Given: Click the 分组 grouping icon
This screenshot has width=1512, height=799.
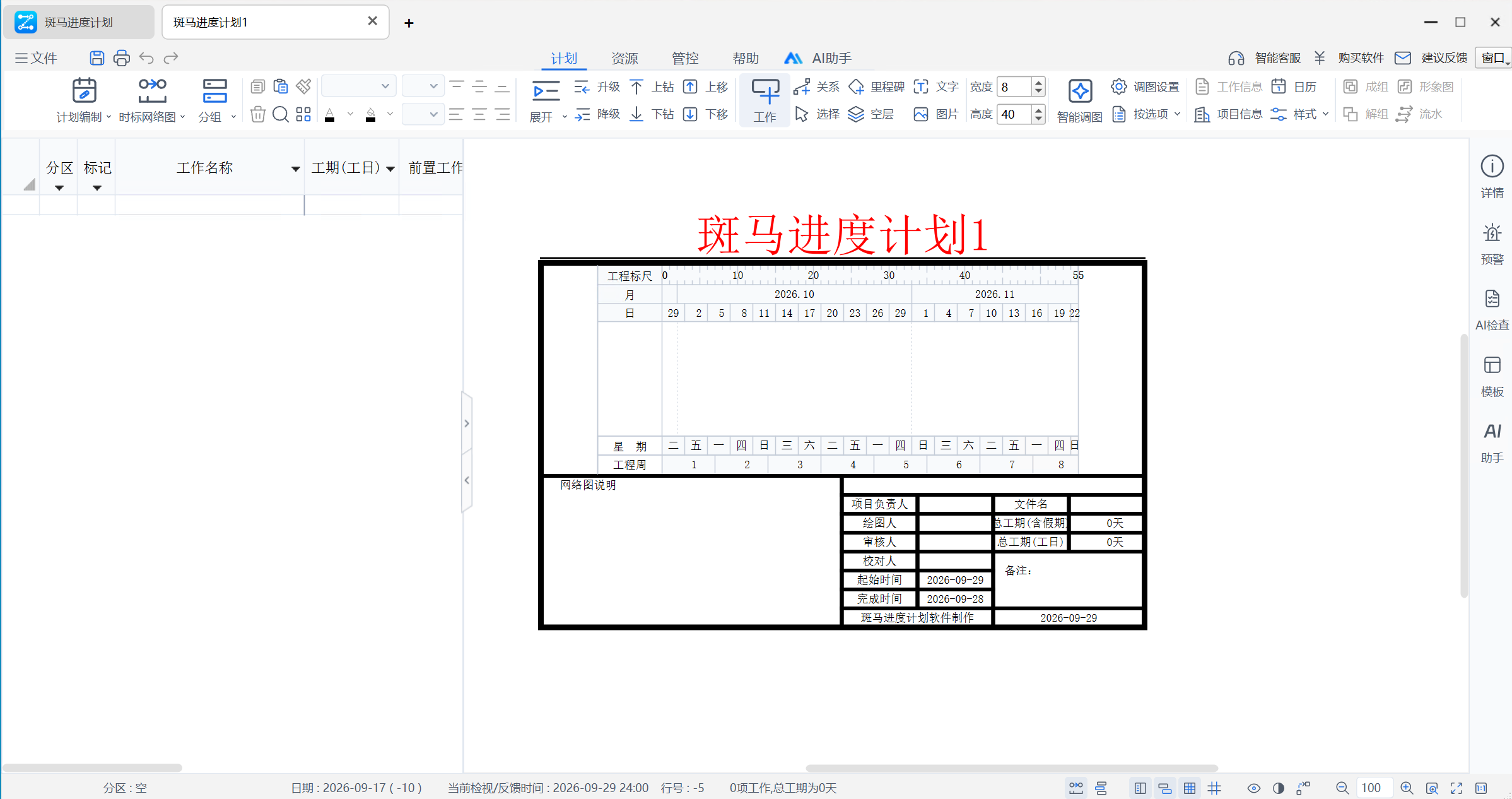Looking at the screenshot, I should coord(214,91).
